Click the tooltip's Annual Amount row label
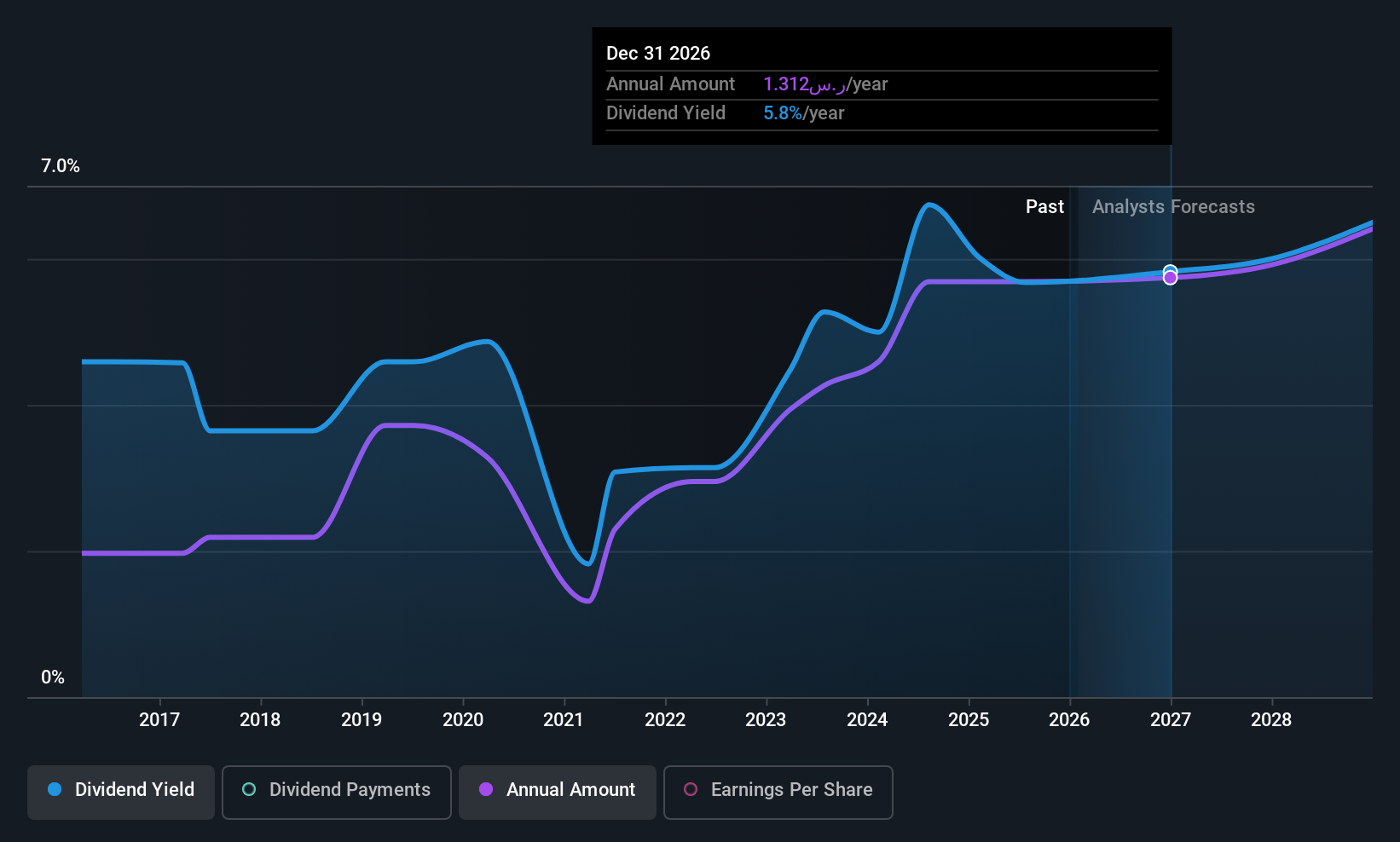This screenshot has height=842, width=1400. coord(670,84)
